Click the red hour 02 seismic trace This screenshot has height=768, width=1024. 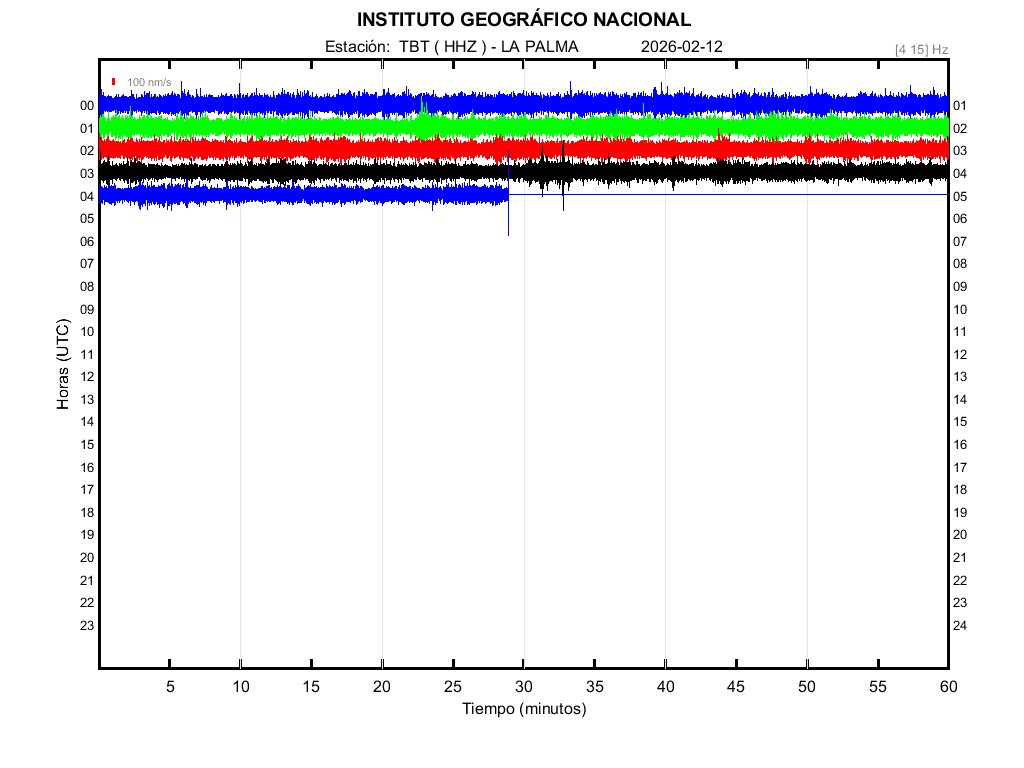pos(523,149)
